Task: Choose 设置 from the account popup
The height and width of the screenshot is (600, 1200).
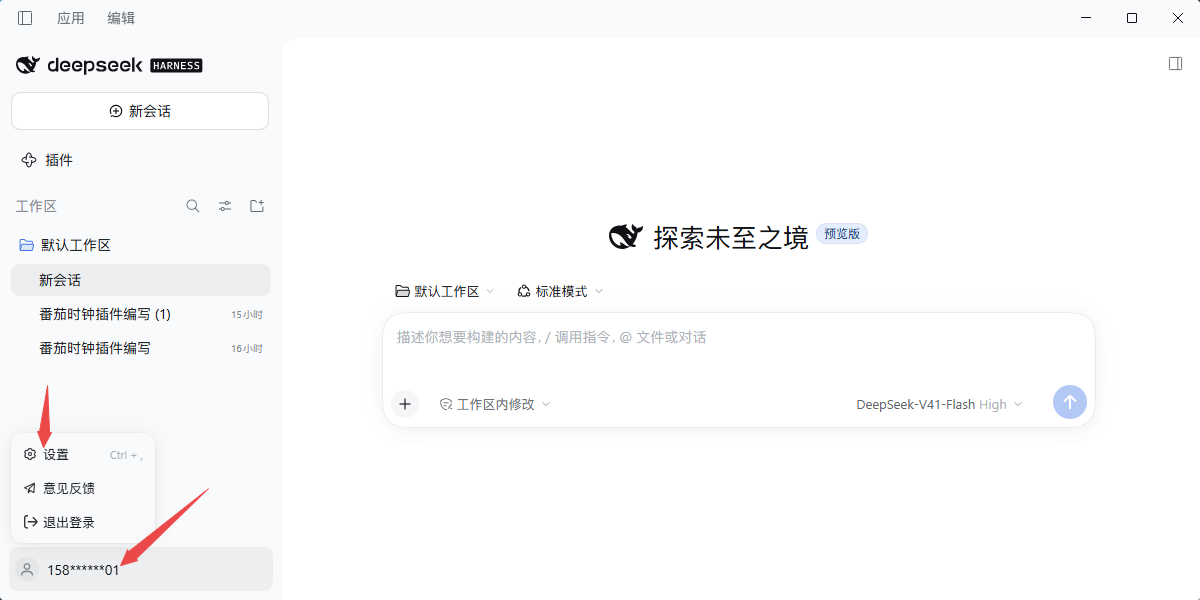Action: [83, 455]
